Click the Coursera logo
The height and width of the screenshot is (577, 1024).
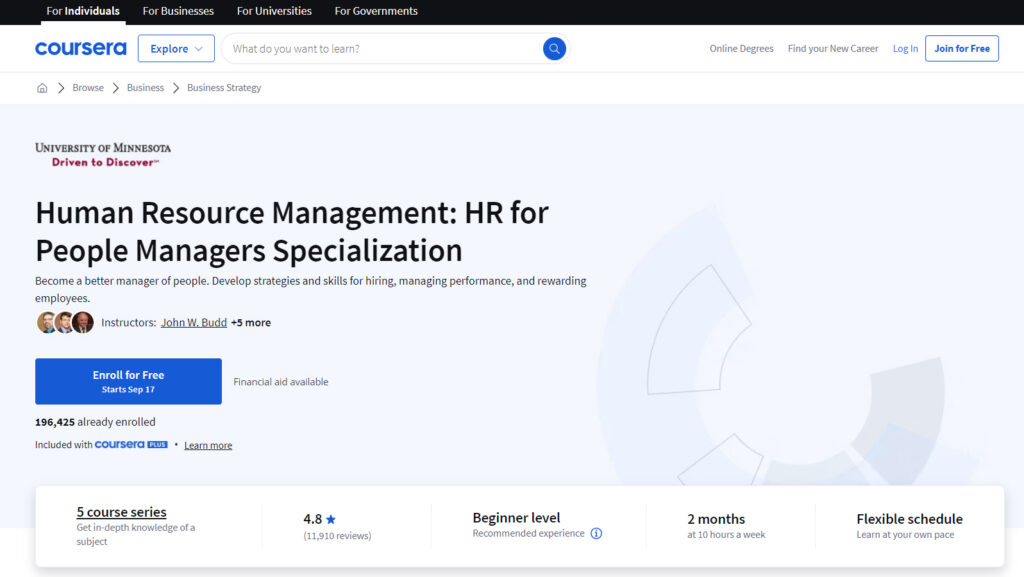[80, 48]
